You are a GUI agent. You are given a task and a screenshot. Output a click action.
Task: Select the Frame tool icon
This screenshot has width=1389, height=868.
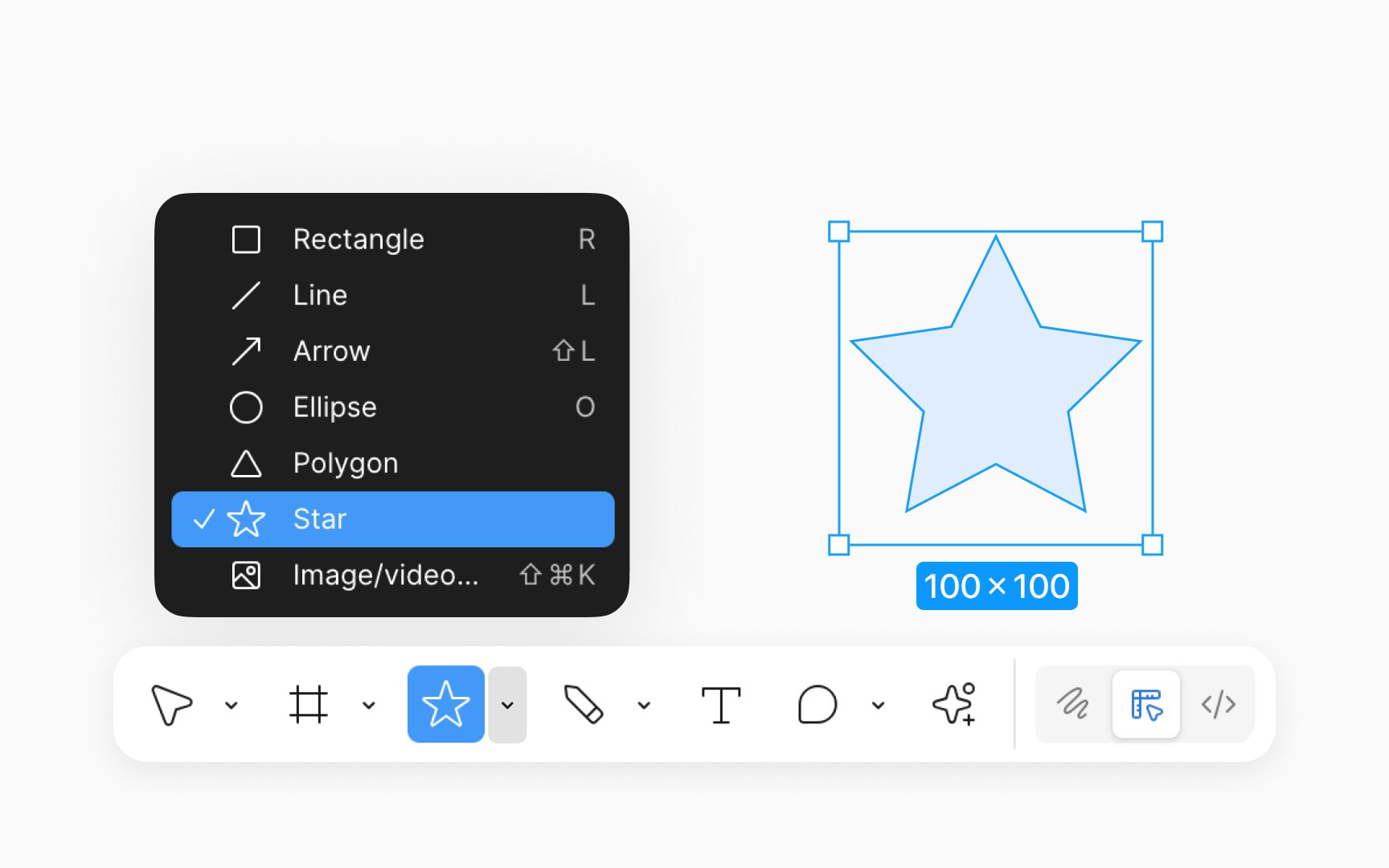309,705
